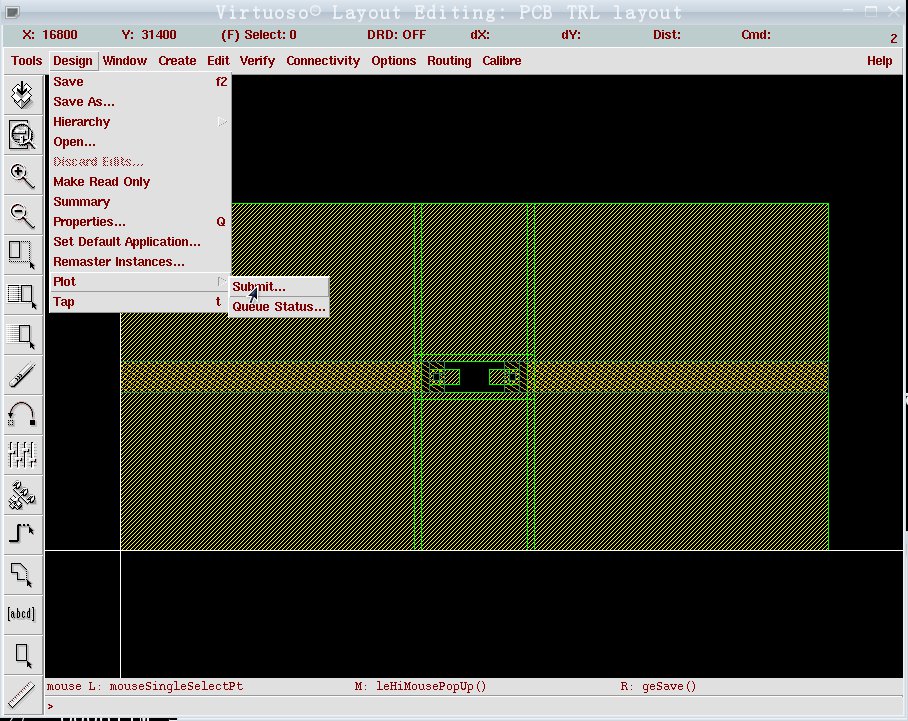This screenshot has height=721, width=908.
Task: Select the Rectangle drawing tool icon
Action: 23,654
